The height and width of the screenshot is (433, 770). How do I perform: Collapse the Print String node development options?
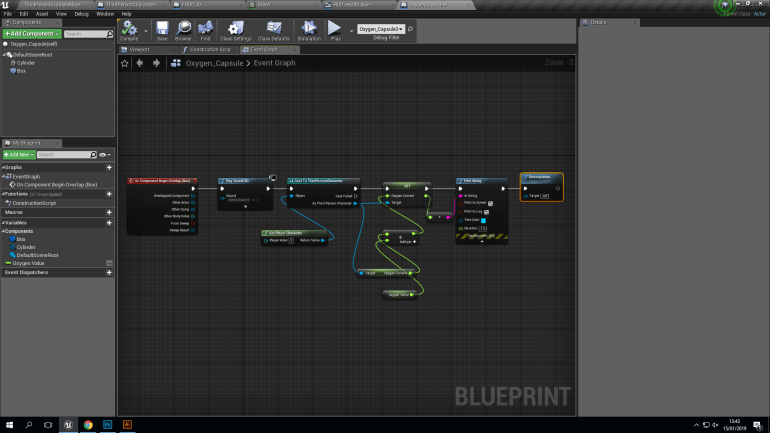click(482, 242)
